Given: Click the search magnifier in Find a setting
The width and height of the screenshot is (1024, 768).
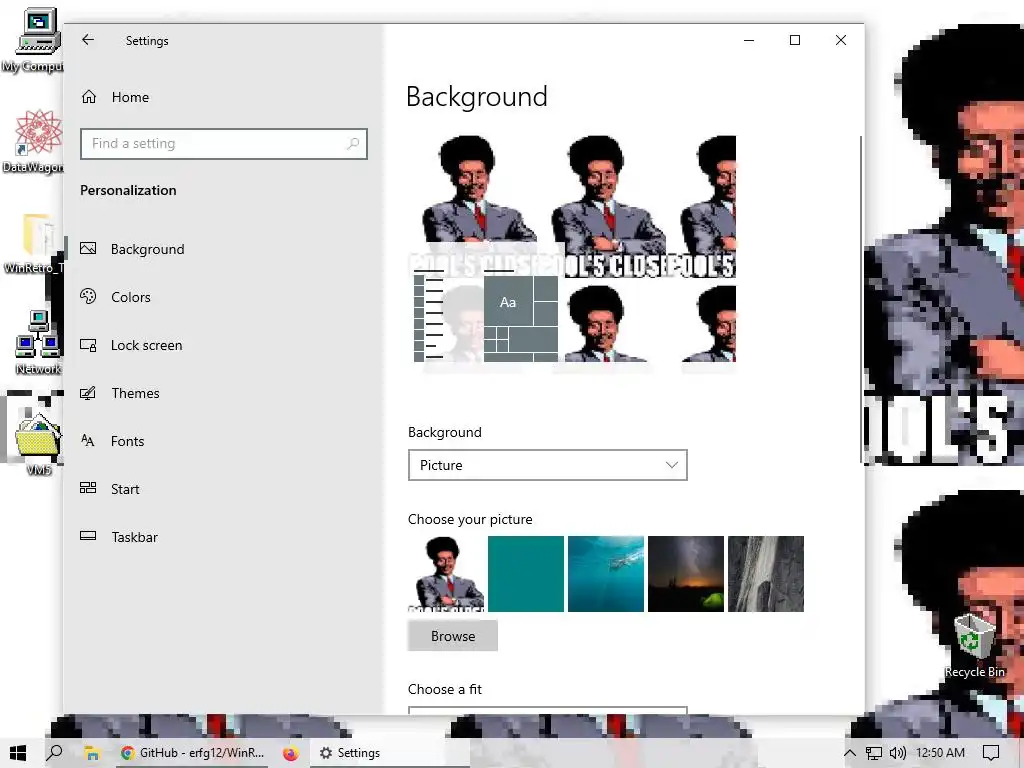Looking at the screenshot, I should click(x=353, y=144).
